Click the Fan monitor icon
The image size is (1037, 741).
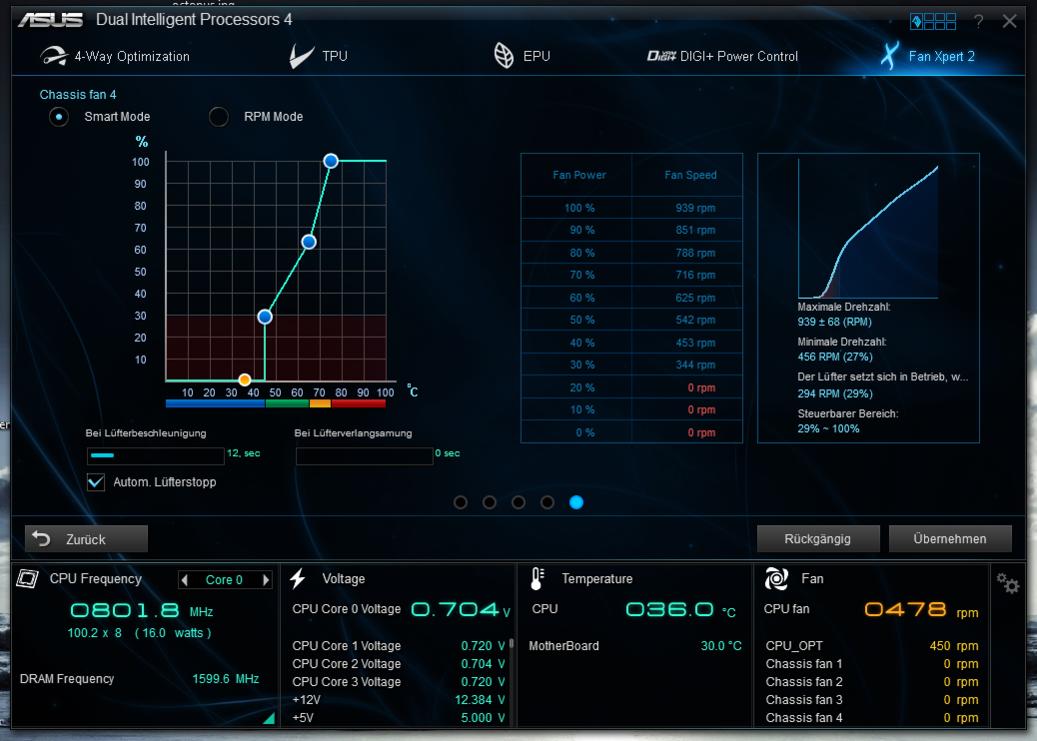[776, 579]
